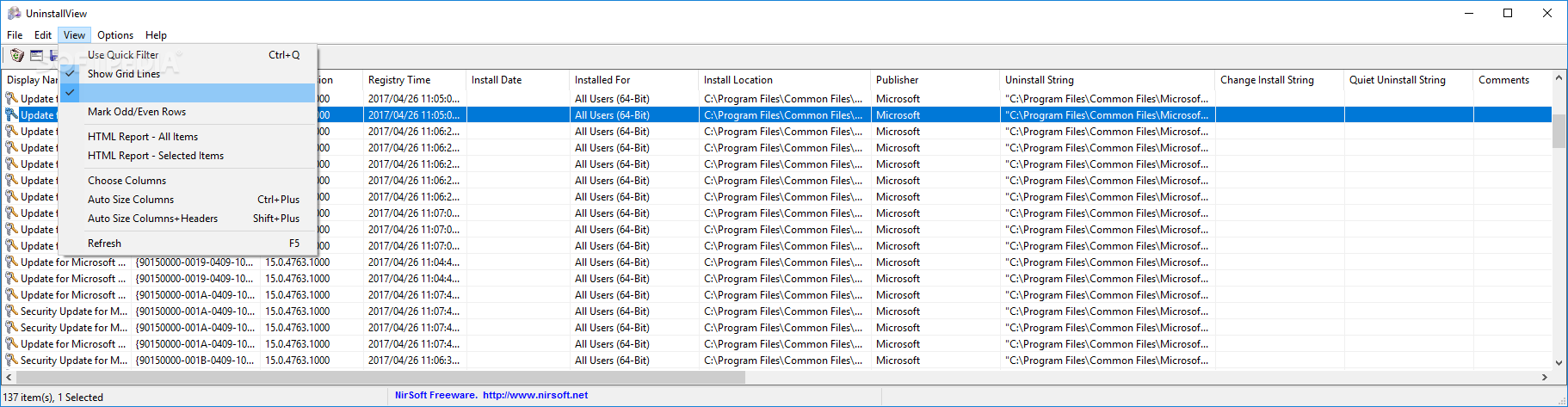The image size is (1568, 407).
Task: Click the Properties toolbar icon
Action: [x=36, y=56]
